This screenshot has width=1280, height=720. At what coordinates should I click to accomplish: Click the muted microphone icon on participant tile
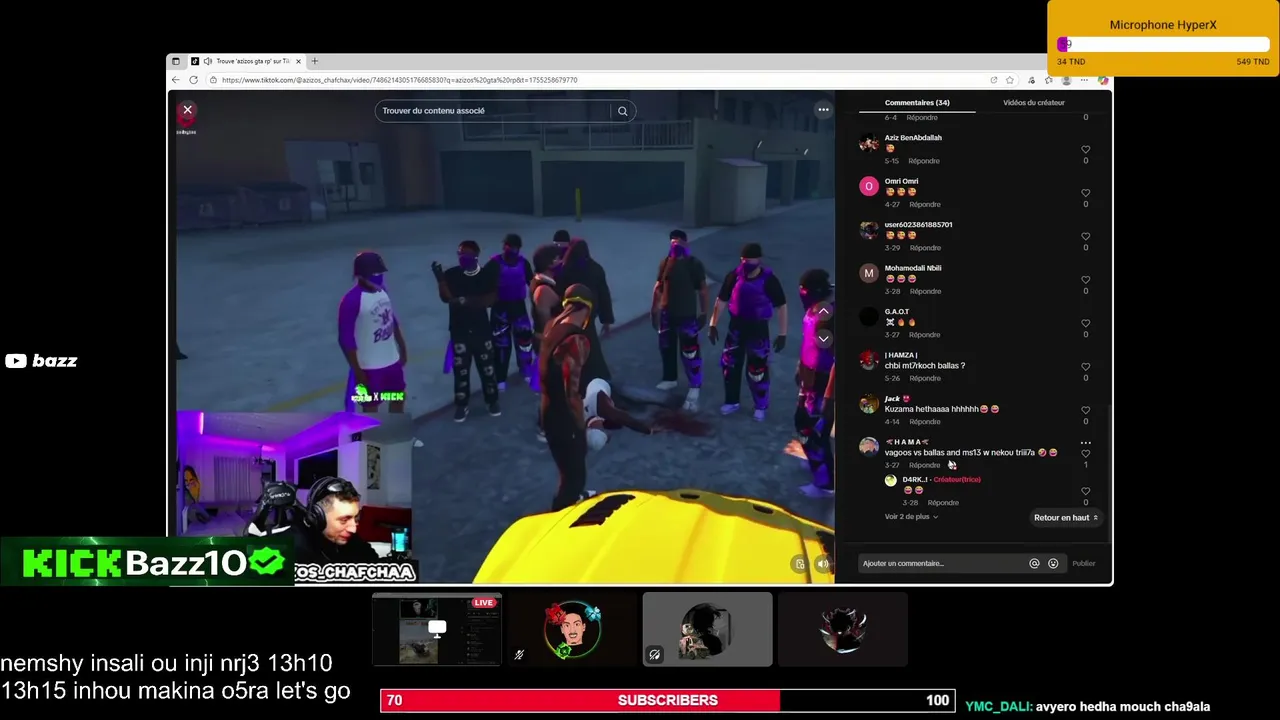click(x=519, y=655)
